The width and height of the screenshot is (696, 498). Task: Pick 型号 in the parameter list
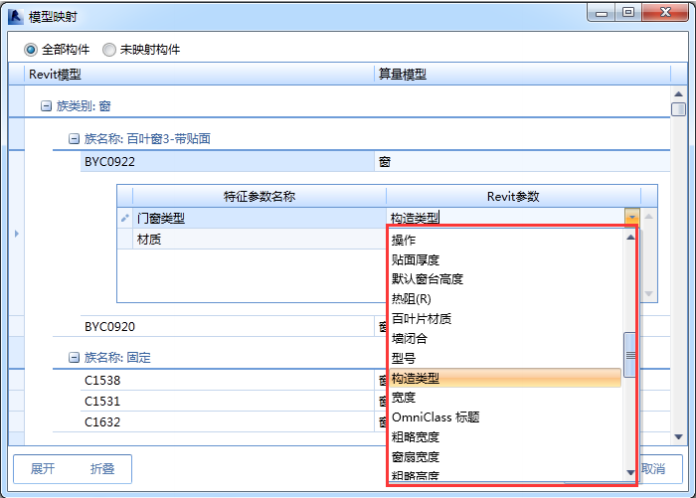[505, 358]
